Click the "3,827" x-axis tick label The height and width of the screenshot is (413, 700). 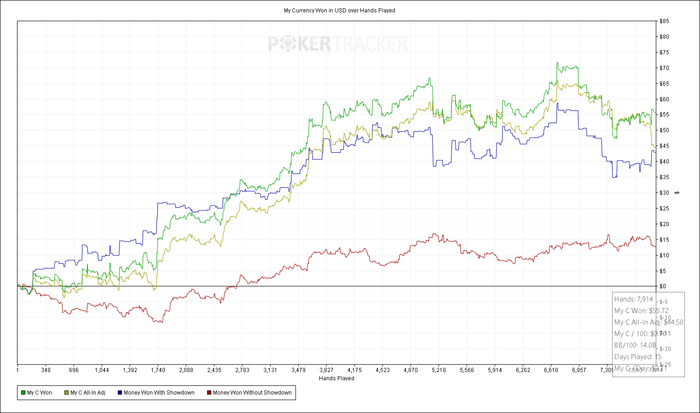tap(326, 370)
